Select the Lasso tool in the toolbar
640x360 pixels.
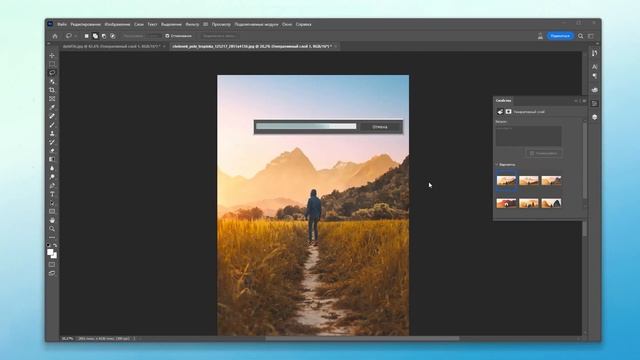(x=52, y=73)
